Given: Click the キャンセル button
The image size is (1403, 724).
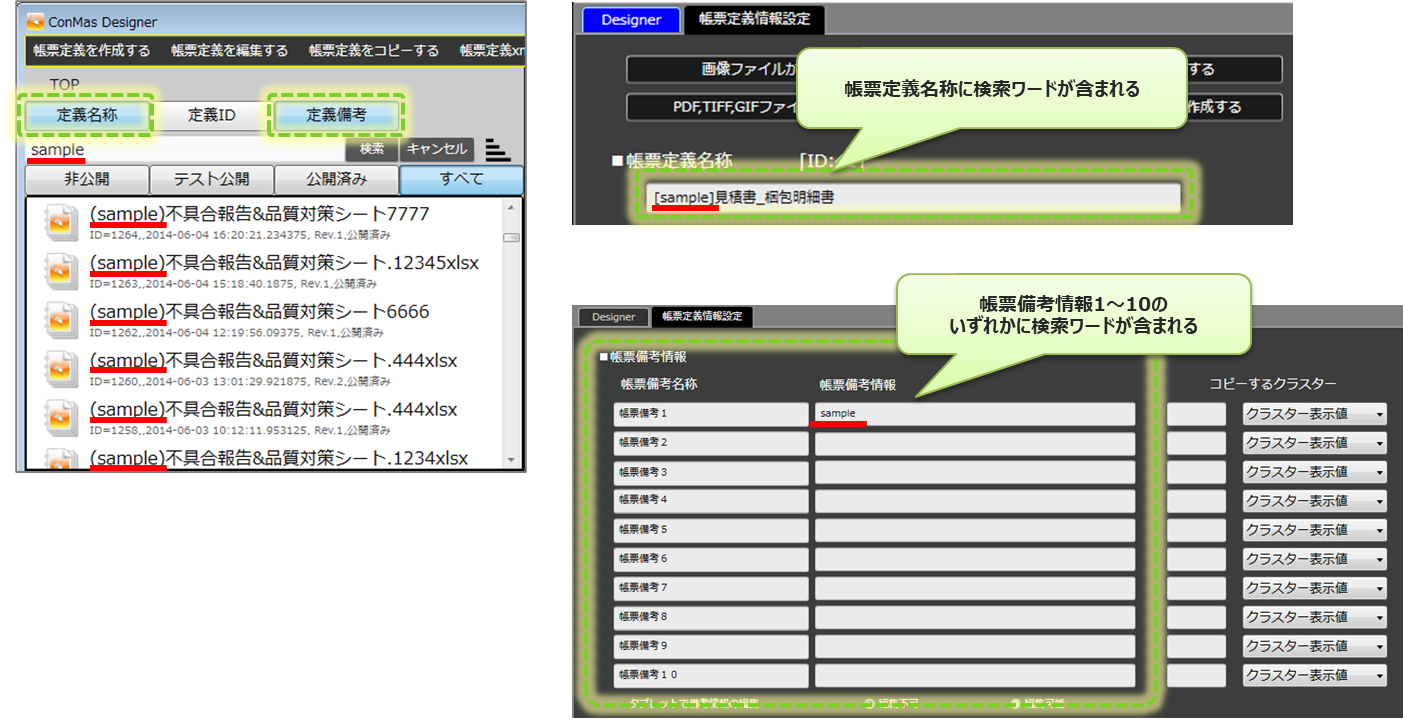Looking at the screenshot, I should point(437,149).
